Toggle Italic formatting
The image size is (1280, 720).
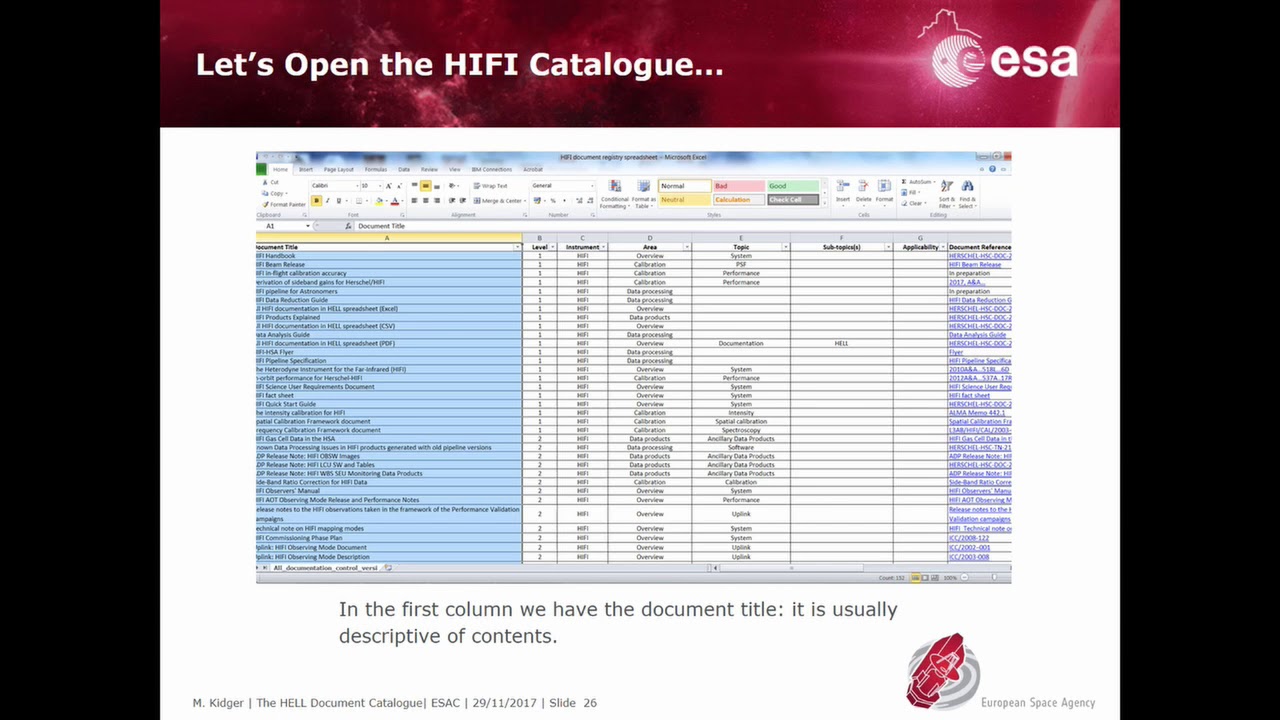pos(328,201)
